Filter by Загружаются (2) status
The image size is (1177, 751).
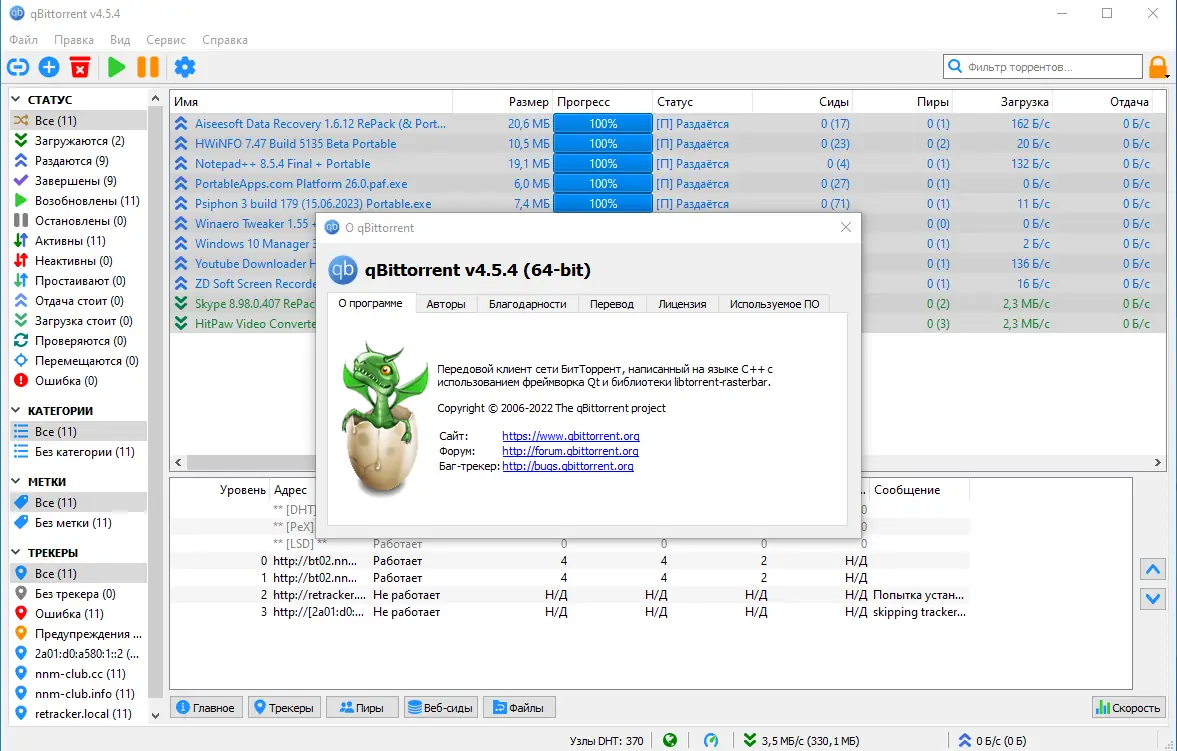(78, 140)
